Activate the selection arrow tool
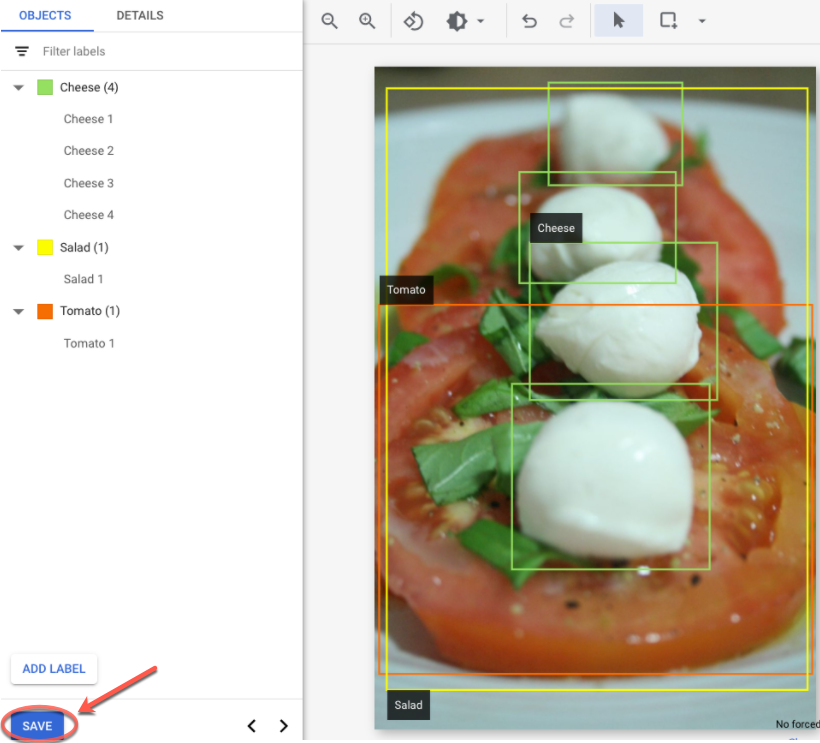This screenshot has height=743, width=820. tap(617, 20)
